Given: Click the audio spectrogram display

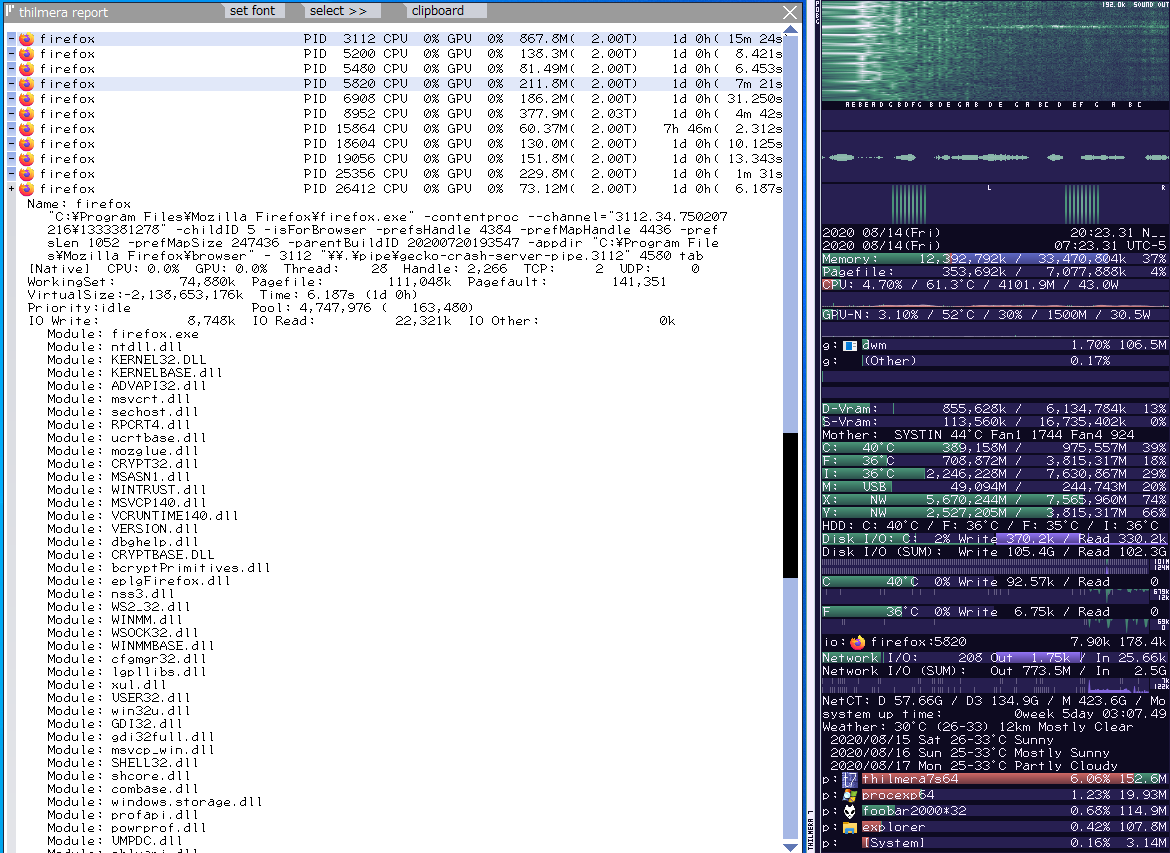Looking at the screenshot, I should 995,51.
